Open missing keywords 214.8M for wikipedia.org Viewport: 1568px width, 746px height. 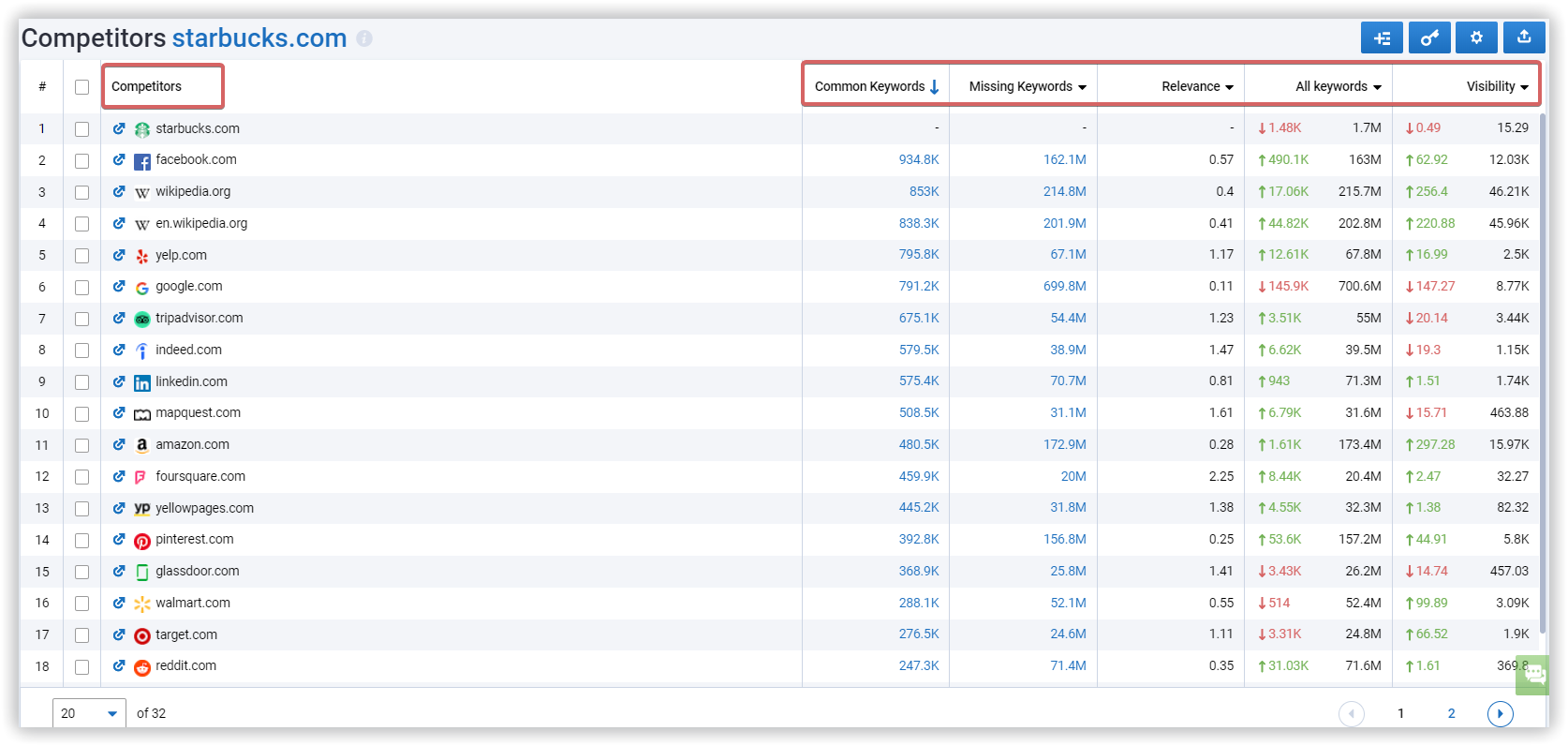(1065, 192)
